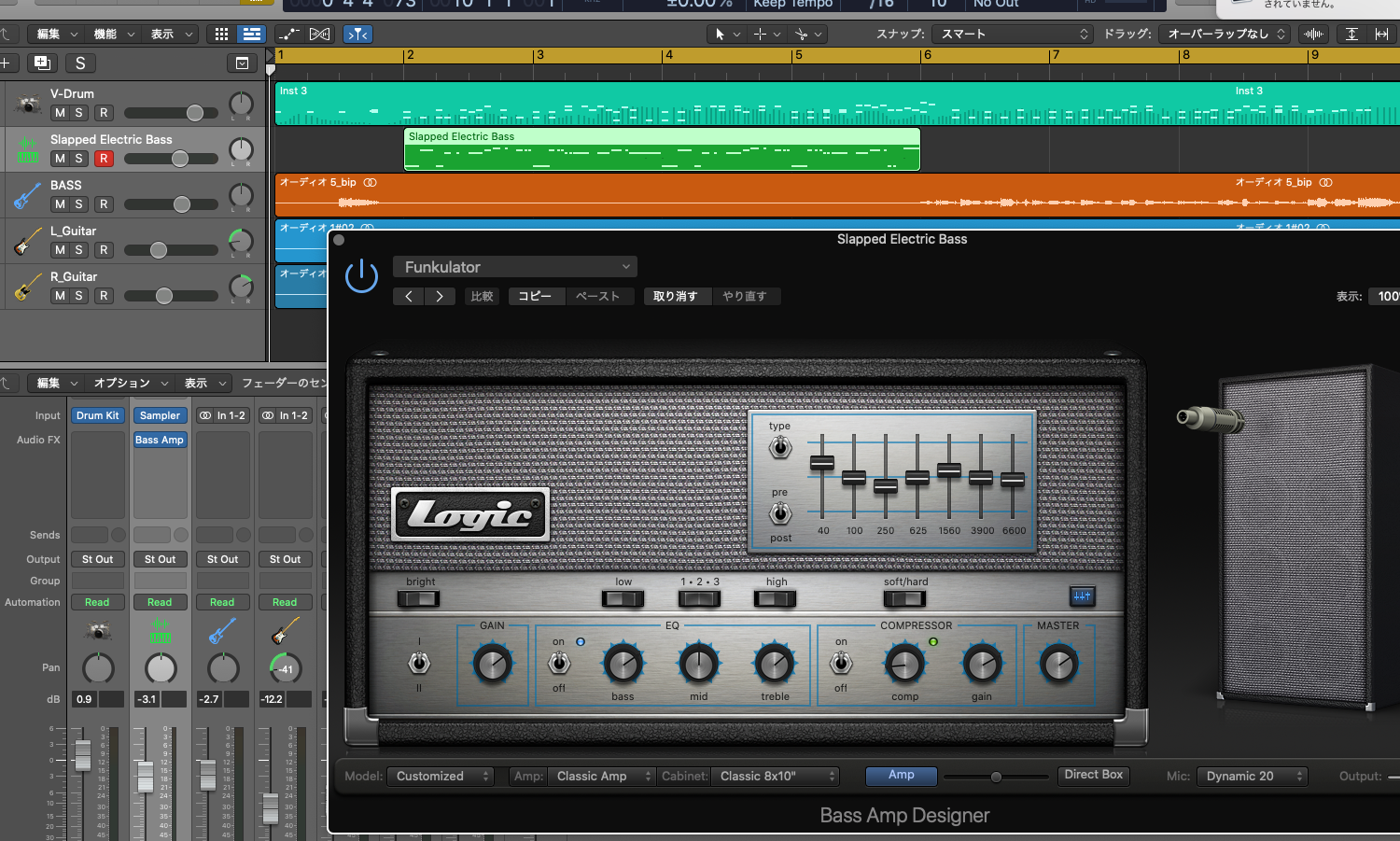Viewport: 1400px width, 841px height.
Task: Select the Amp output button
Action: [x=902, y=775]
